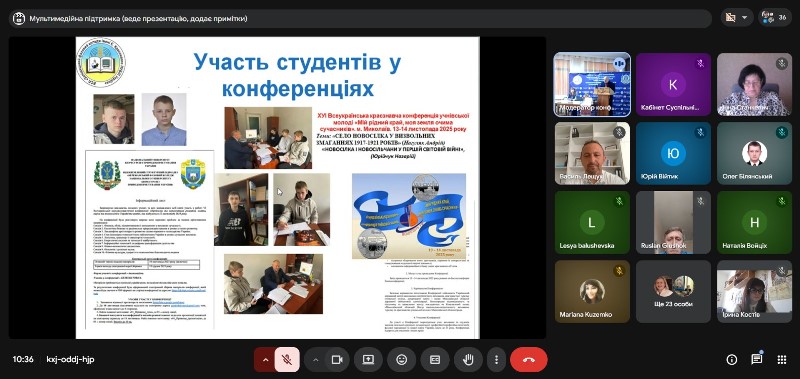Viewport: 800px width, 379px height.
Task: Click the slide title Участь студентів у конференціях
Action: point(297,75)
